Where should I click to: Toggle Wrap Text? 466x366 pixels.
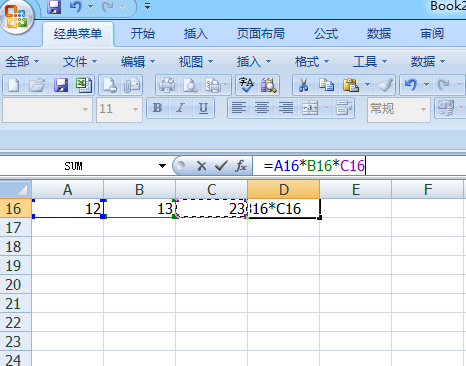(344, 108)
